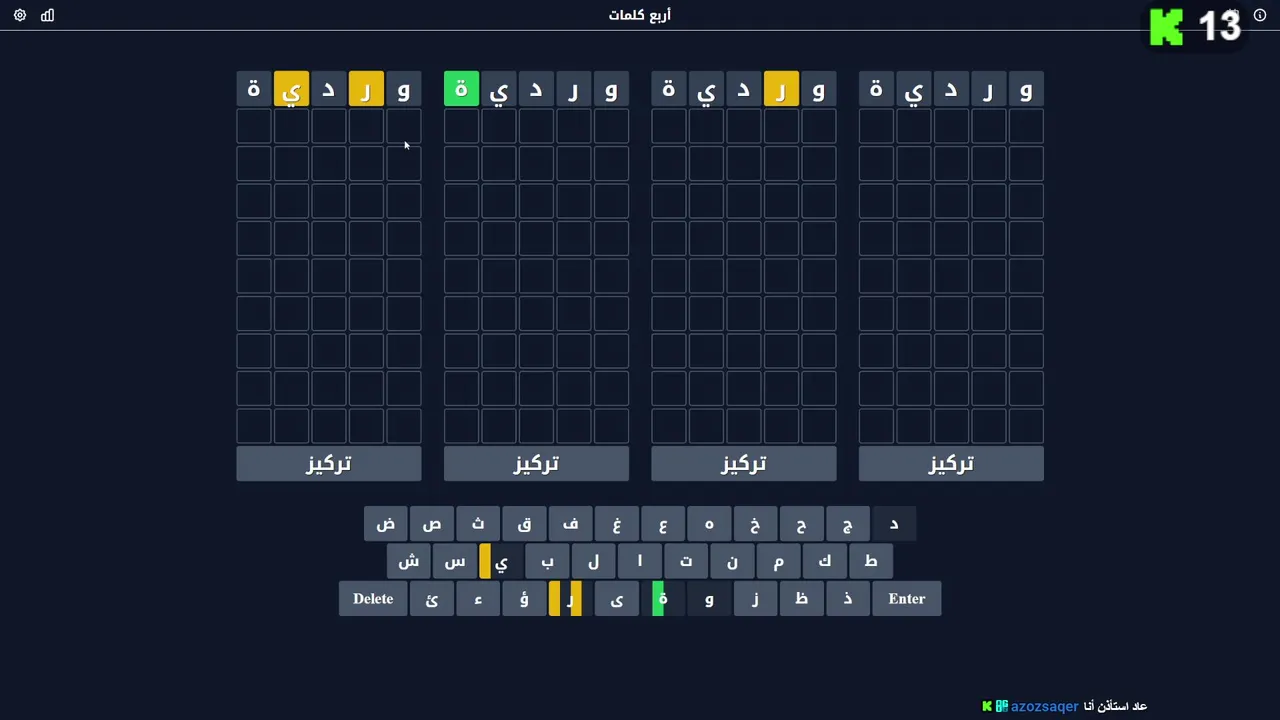
Task: Click تركيز under the board with yellow ي
Action: [329, 464]
